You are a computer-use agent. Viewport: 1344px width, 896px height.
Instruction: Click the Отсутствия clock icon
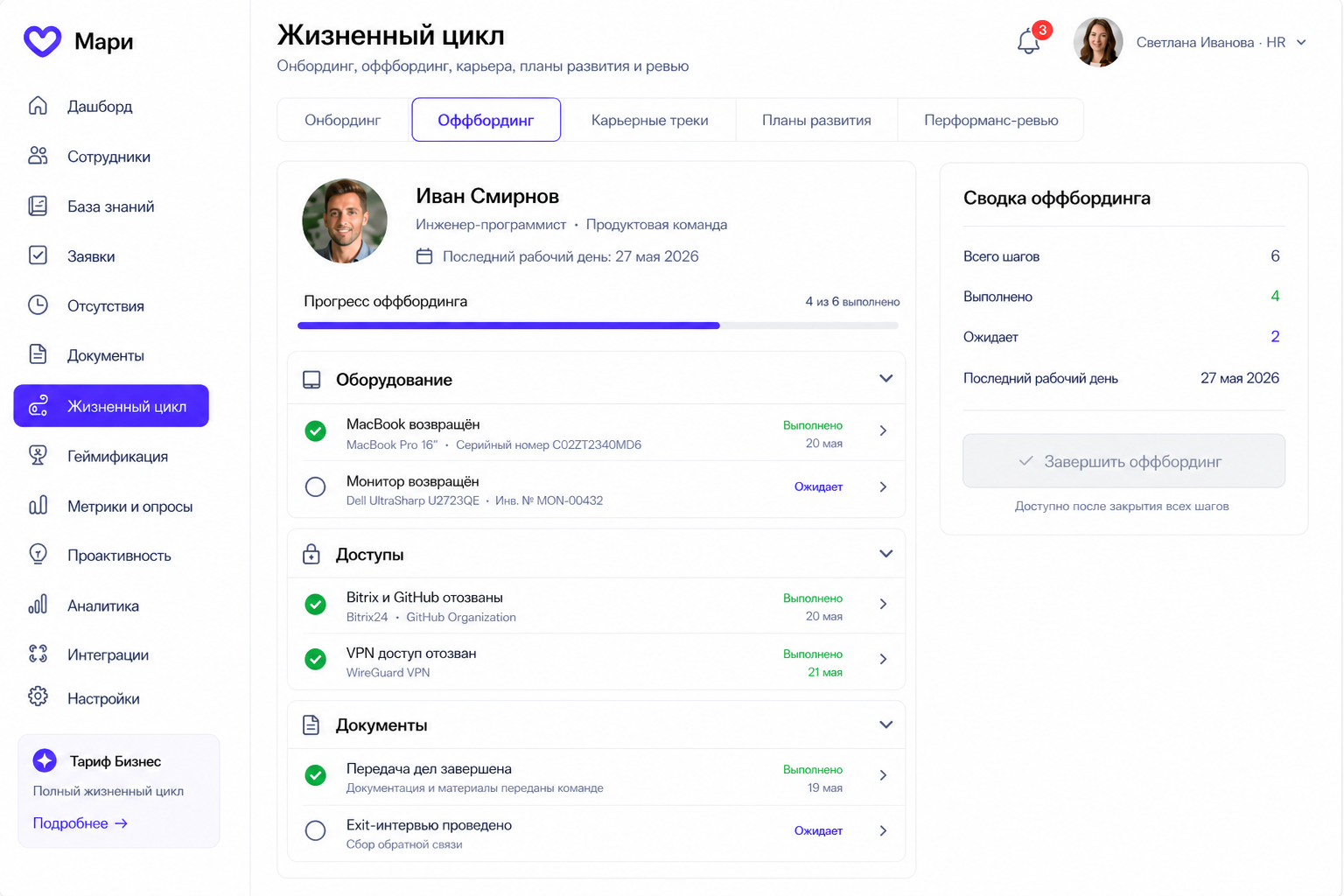click(x=38, y=305)
